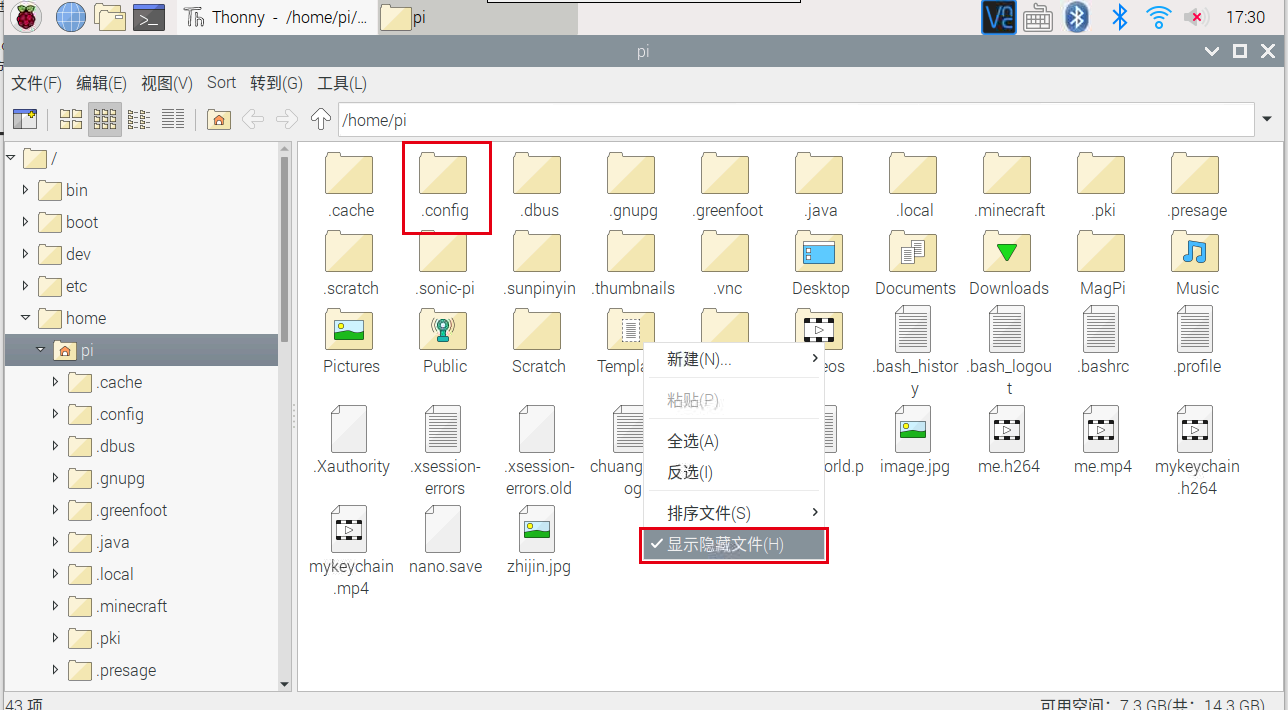The height and width of the screenshot is (710, 1288).
Task: Select the me.mp4 video file
Action: pos(1101,430)
